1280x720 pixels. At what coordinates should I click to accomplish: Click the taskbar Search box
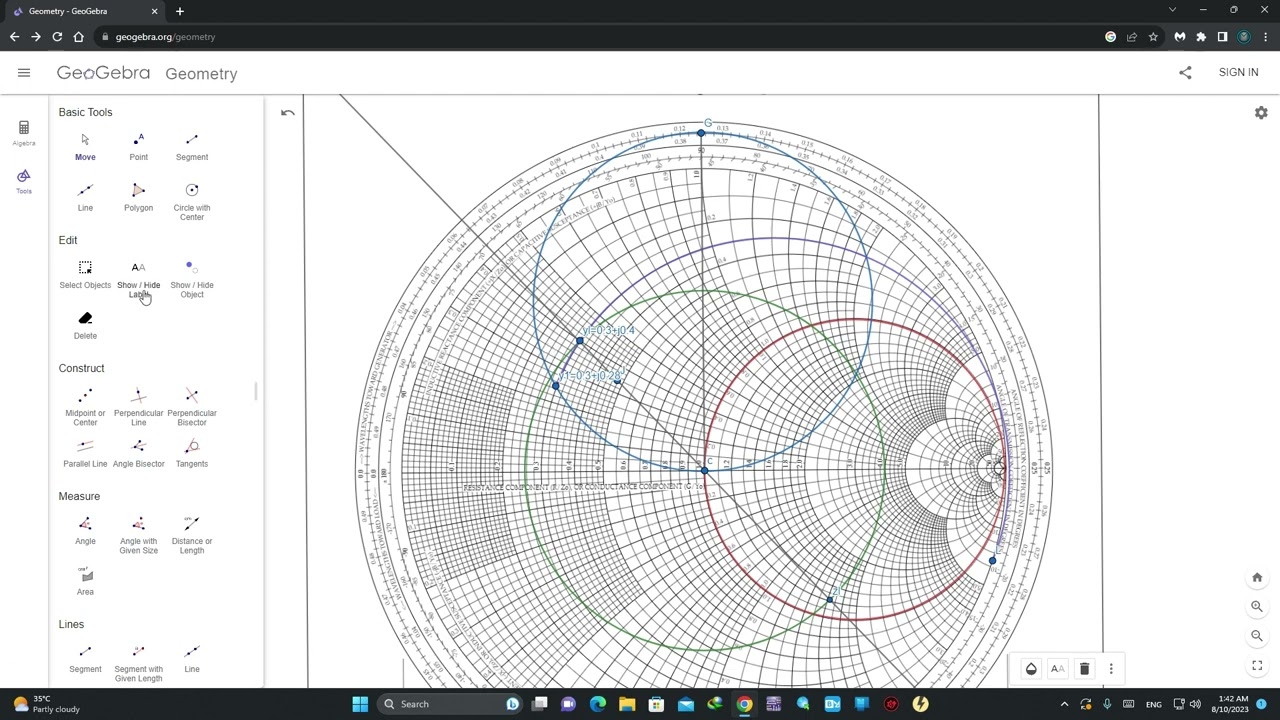(450, 704)
